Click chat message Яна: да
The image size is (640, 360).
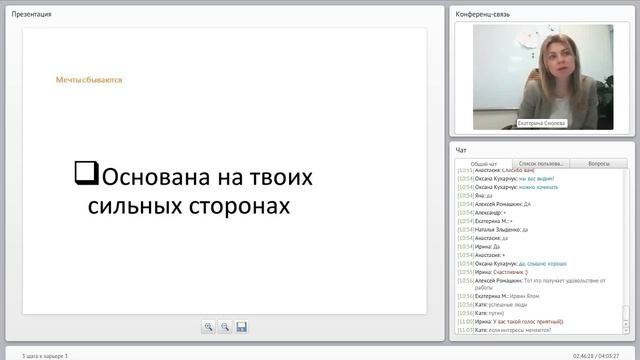[x=475, y=196]
